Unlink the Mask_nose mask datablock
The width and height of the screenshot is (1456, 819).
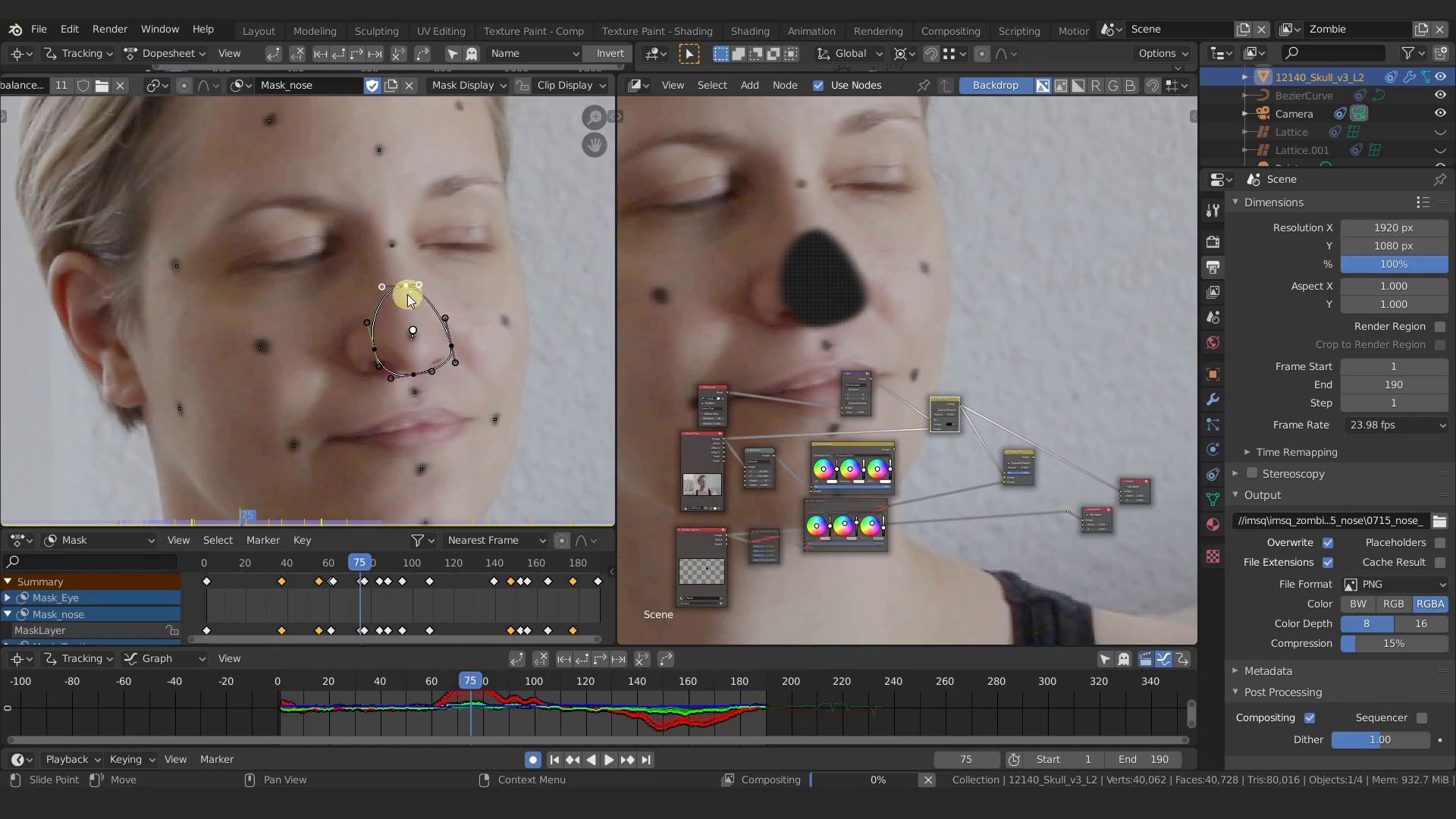click(x=409, y=86)
